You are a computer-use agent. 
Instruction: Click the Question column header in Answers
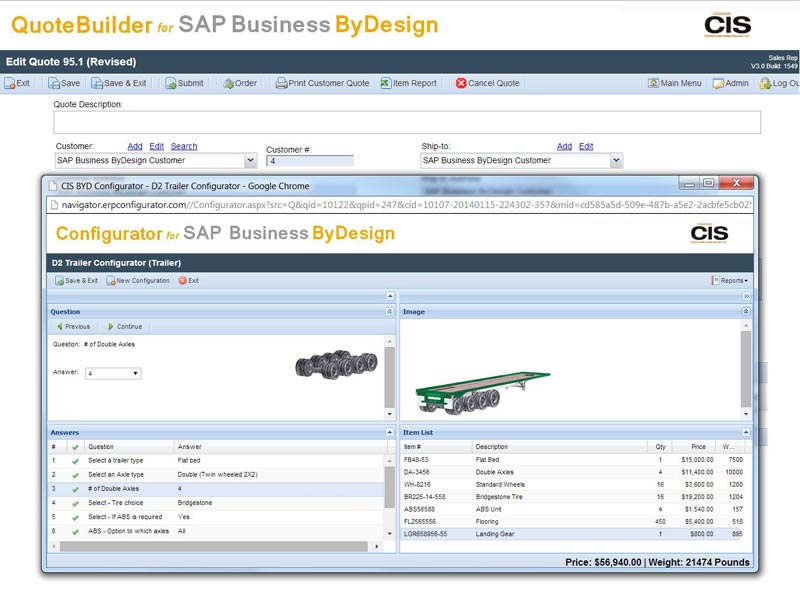130,447
